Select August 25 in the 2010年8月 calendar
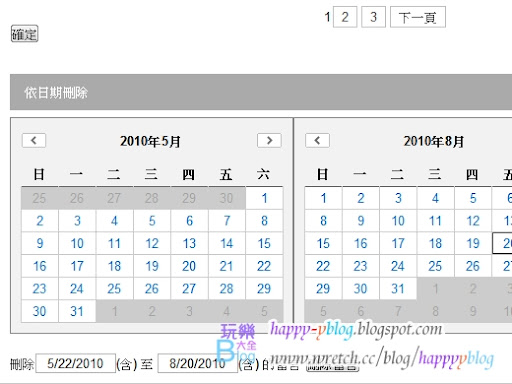 point(435,266)
